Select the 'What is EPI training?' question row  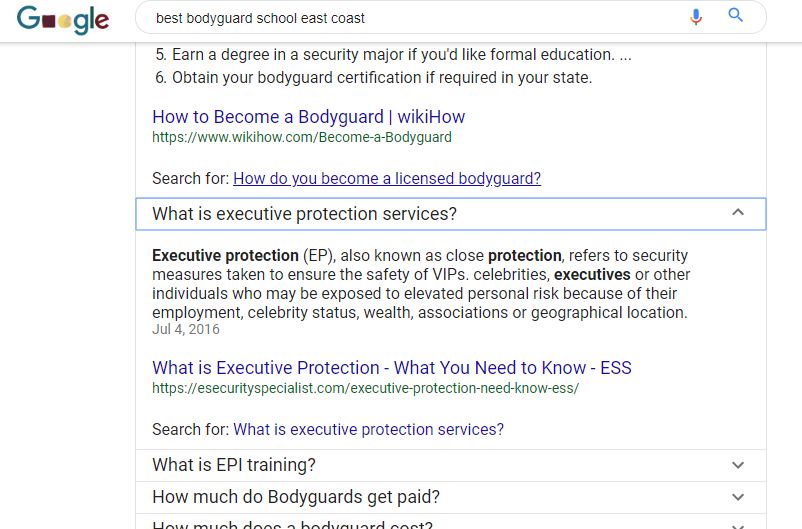click(x=451, y=465)
